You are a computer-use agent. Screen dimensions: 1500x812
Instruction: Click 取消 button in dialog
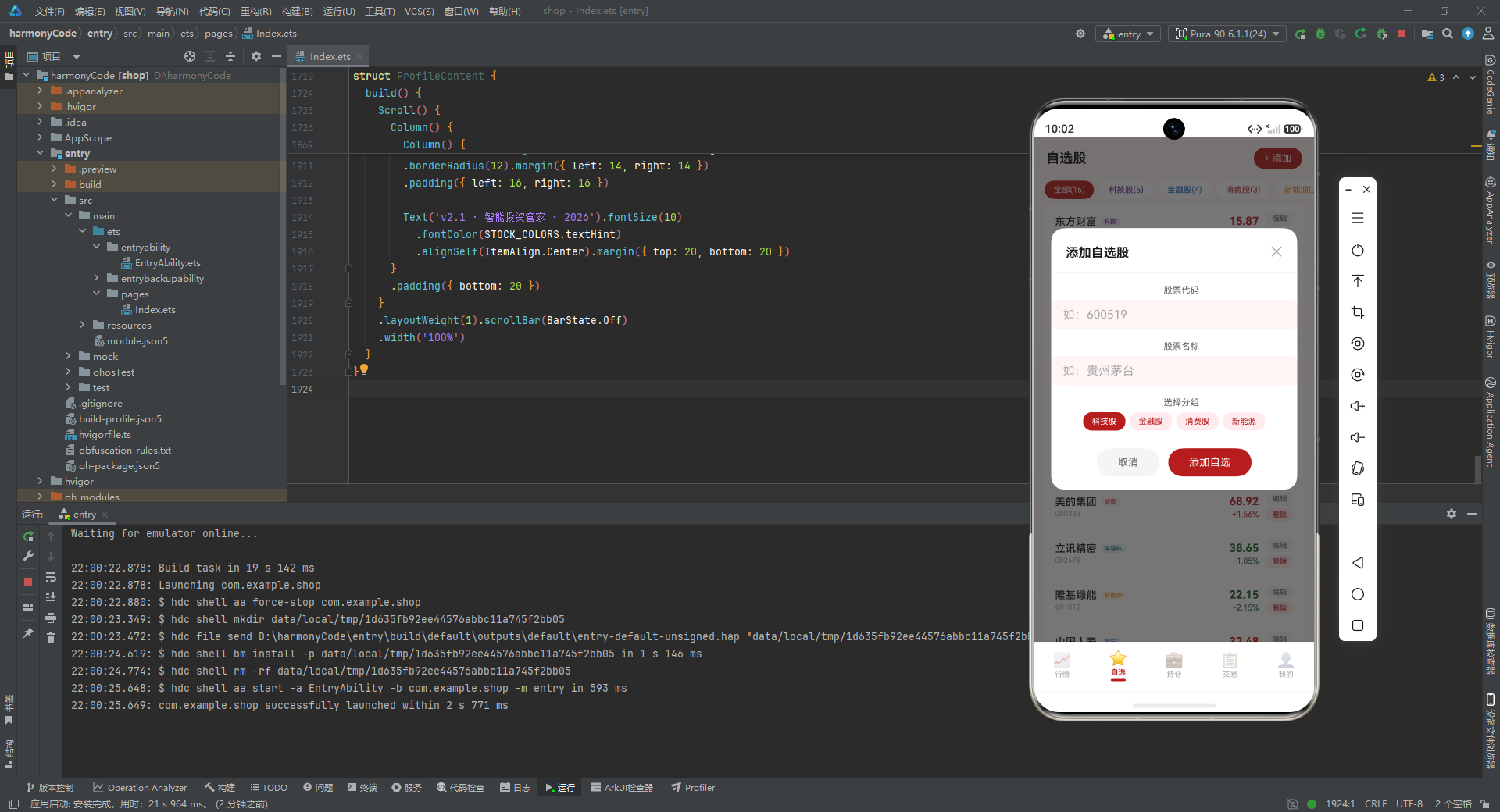(x=1127, y=462)
